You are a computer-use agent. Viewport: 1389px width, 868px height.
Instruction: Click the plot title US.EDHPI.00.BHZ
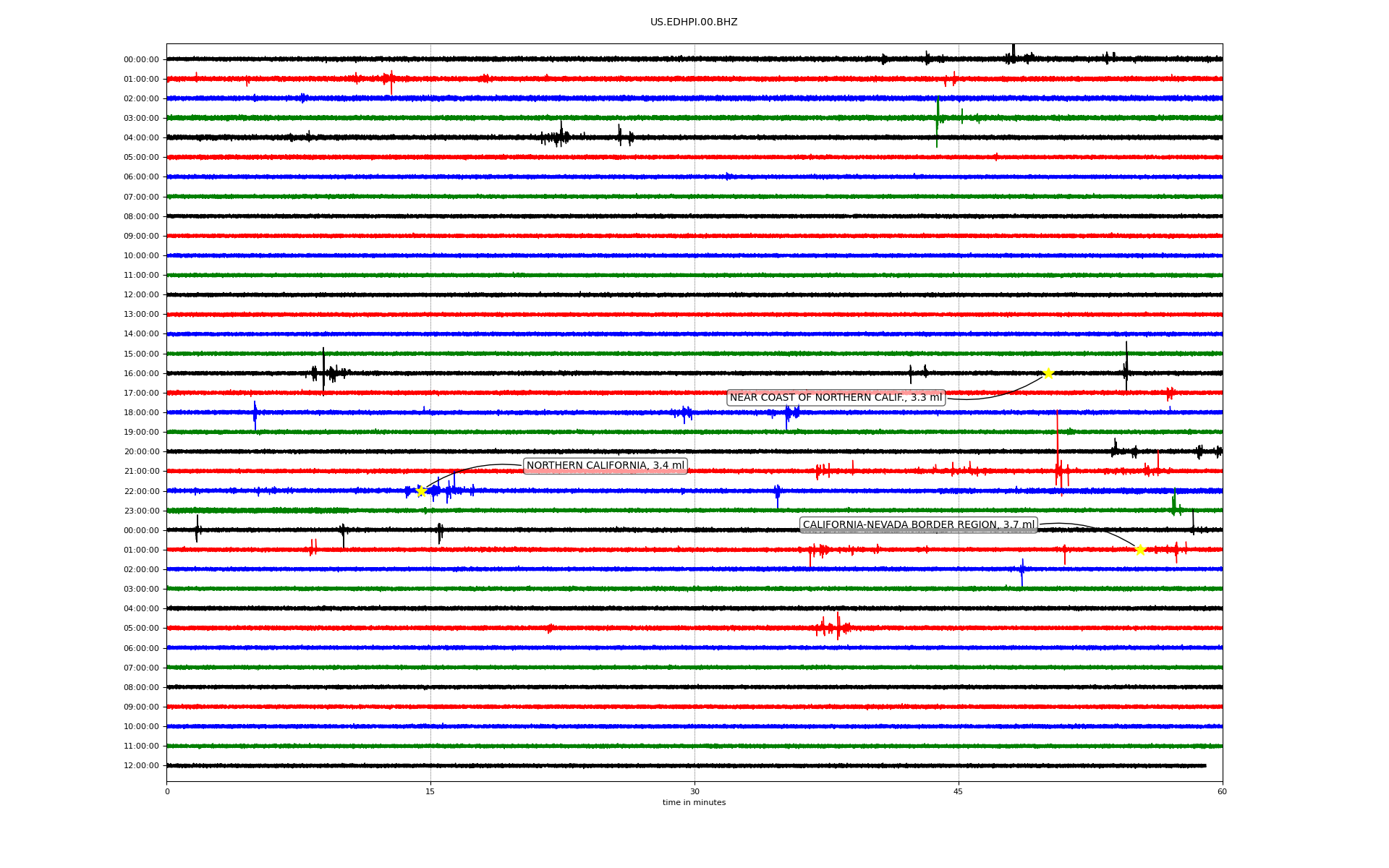694,22
